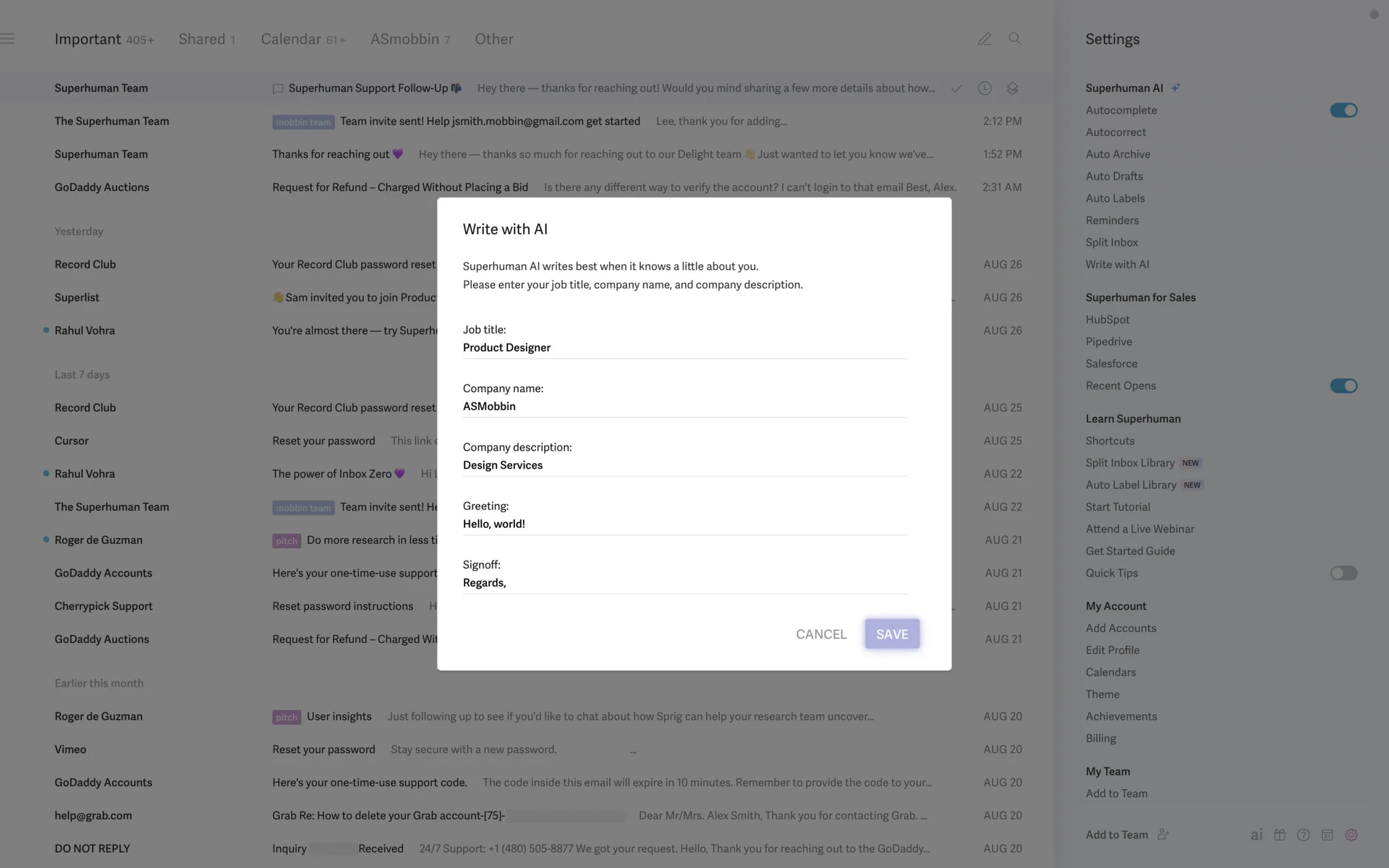Toggle the Autocomplete switch
The height and width of the screenshot is (868, 1389).
pos(1343,110)
